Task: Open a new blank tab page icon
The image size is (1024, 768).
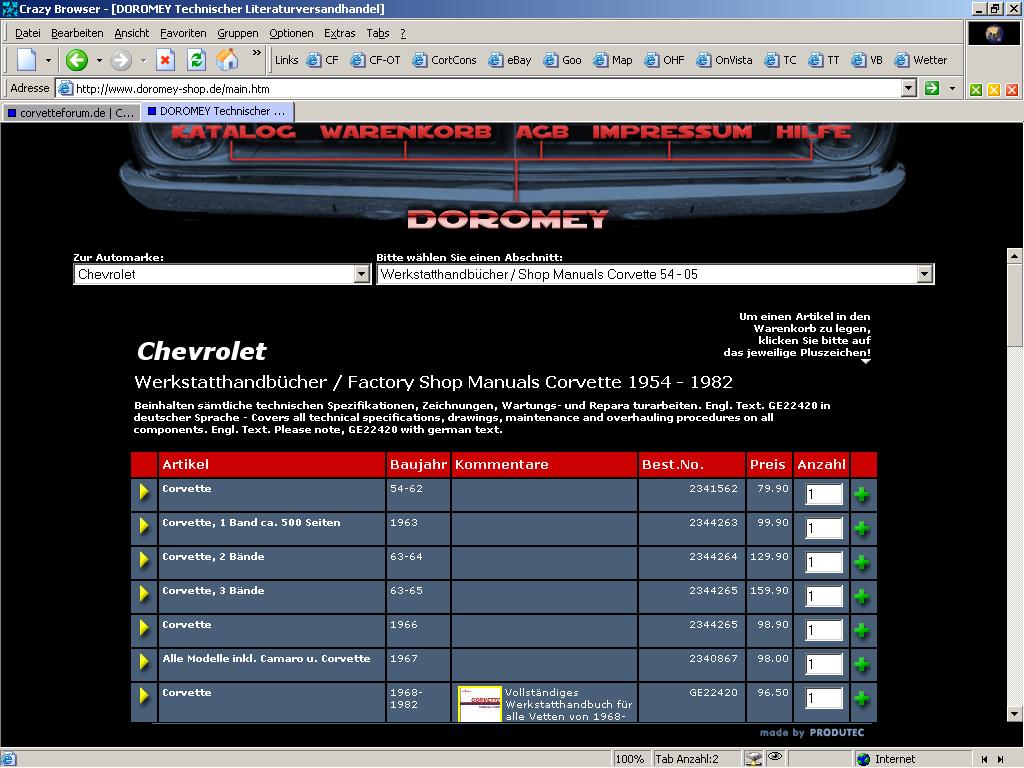Action: coord(27,60)
